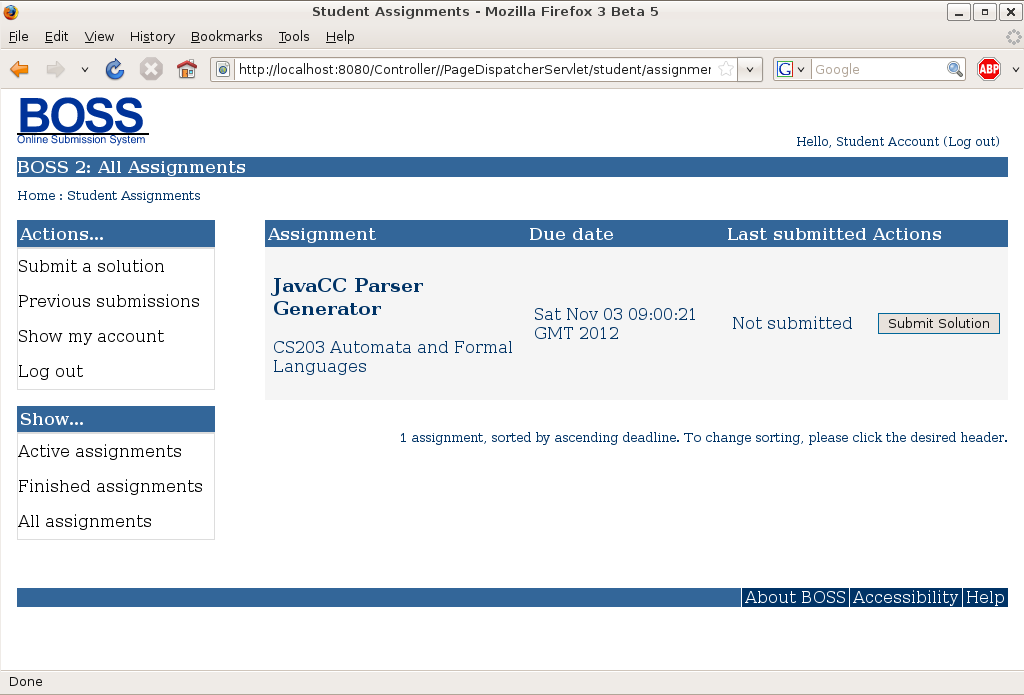The height and width of the screenshot is (695, 1024).
Task: Click inside the Google search field
Action: (877, 69)
